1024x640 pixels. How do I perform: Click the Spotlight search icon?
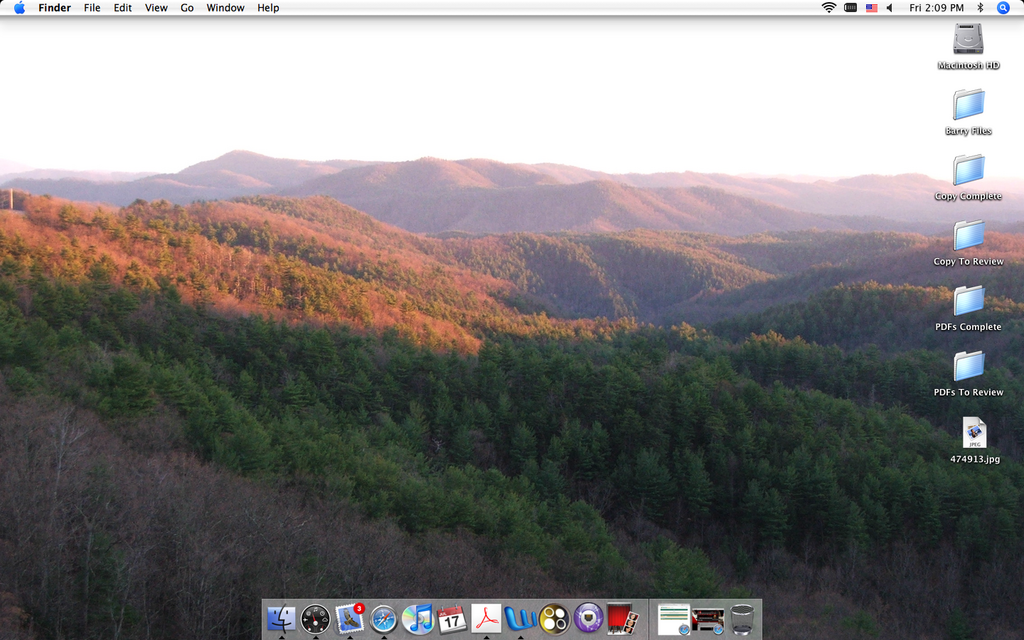(1003, 8)
